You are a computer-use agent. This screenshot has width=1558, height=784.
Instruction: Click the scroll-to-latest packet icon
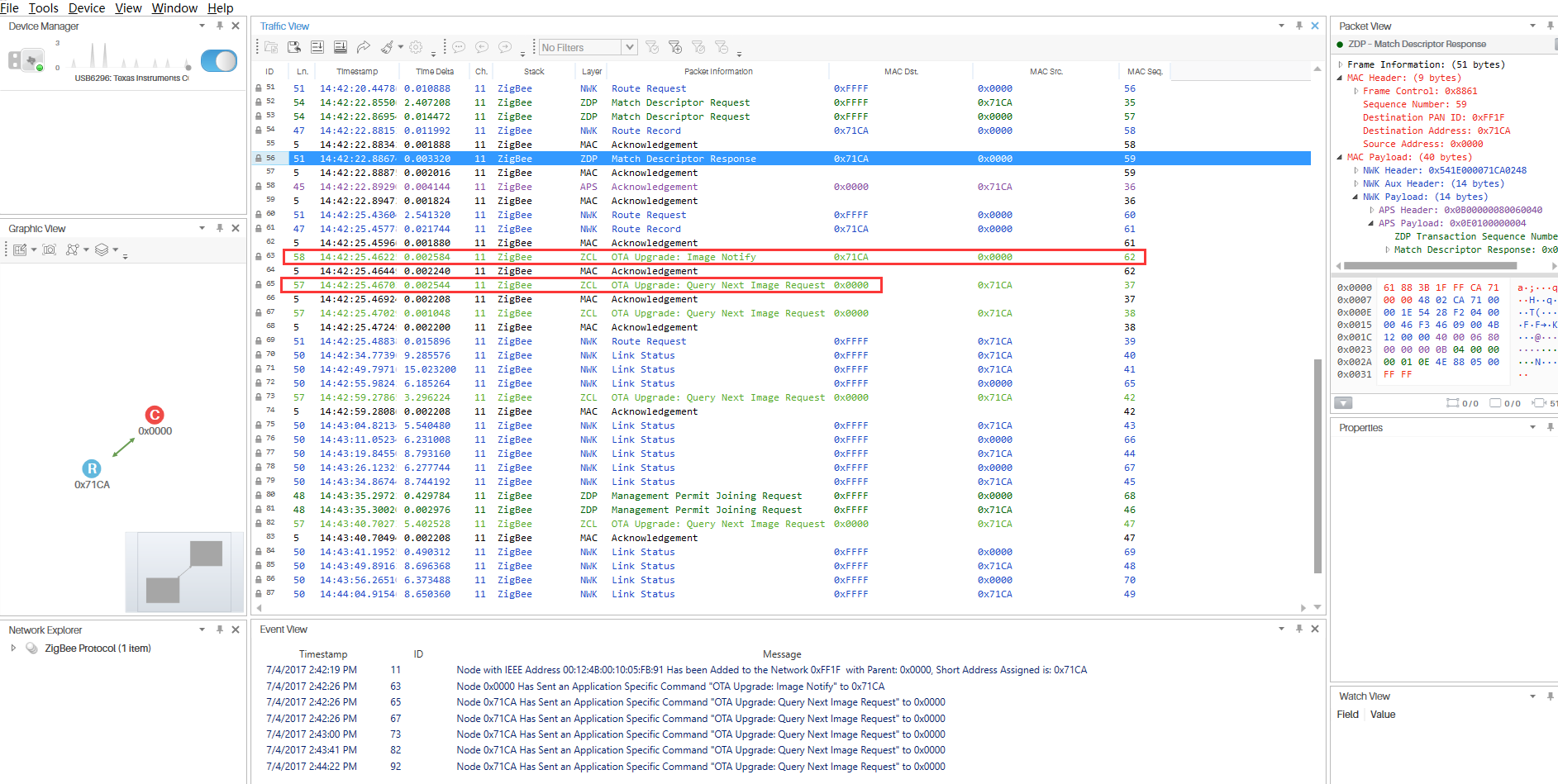[317, 47]
